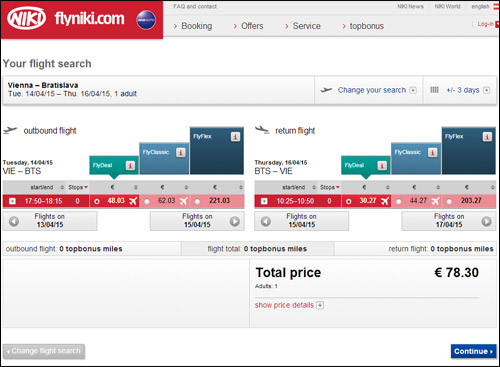The width and height of the screenshot is (500, 367).
Task: Click the oneworld alliance globe icon
Action: (x=146, y=20)
